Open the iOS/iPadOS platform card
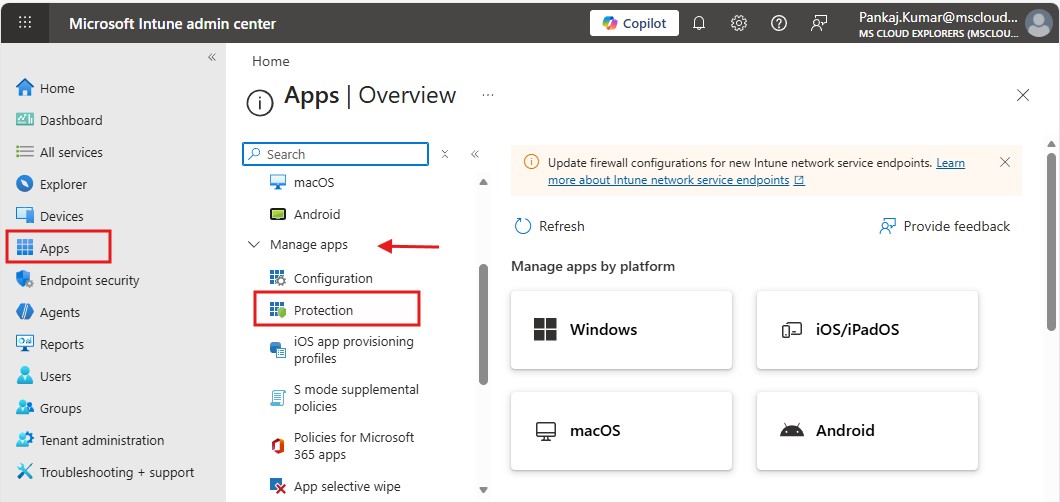This screenshot has height=502, width=1060. click(867, 330)
